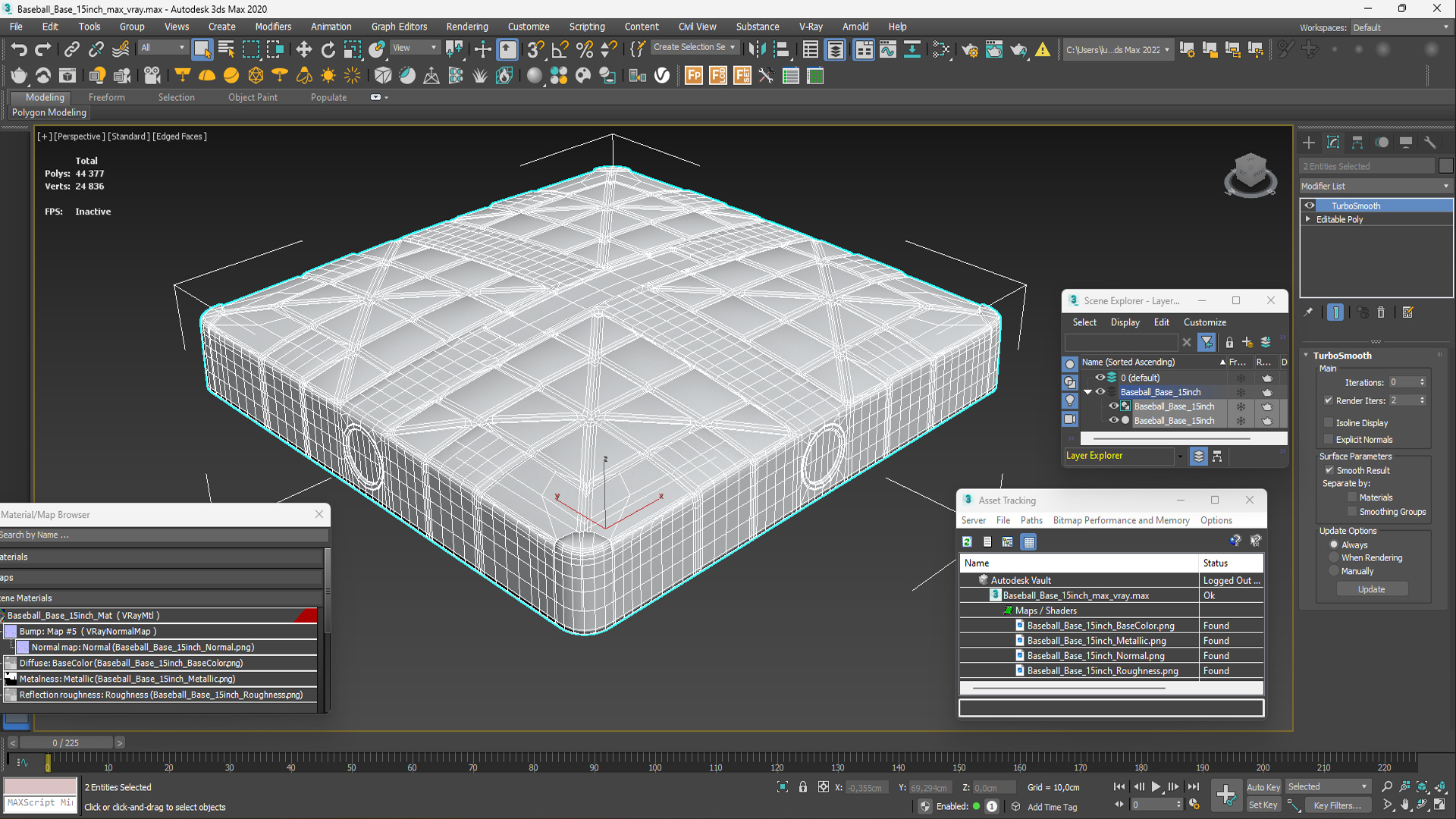Viewport: 1456px width, 819px height.
Task: Switch to the Freeform ribbon tab
Action: pyautogui.click(x=106, y=97)
